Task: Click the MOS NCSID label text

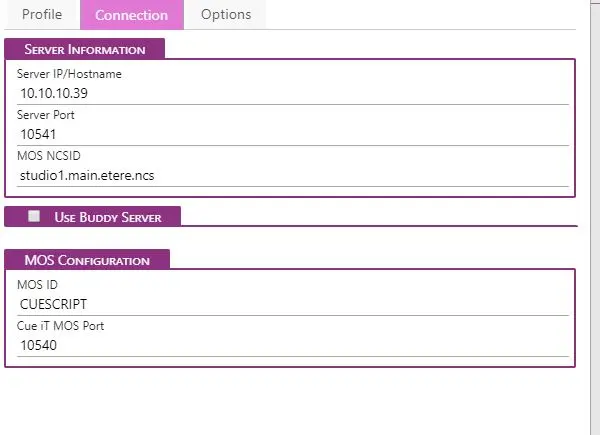Action: 48,156
